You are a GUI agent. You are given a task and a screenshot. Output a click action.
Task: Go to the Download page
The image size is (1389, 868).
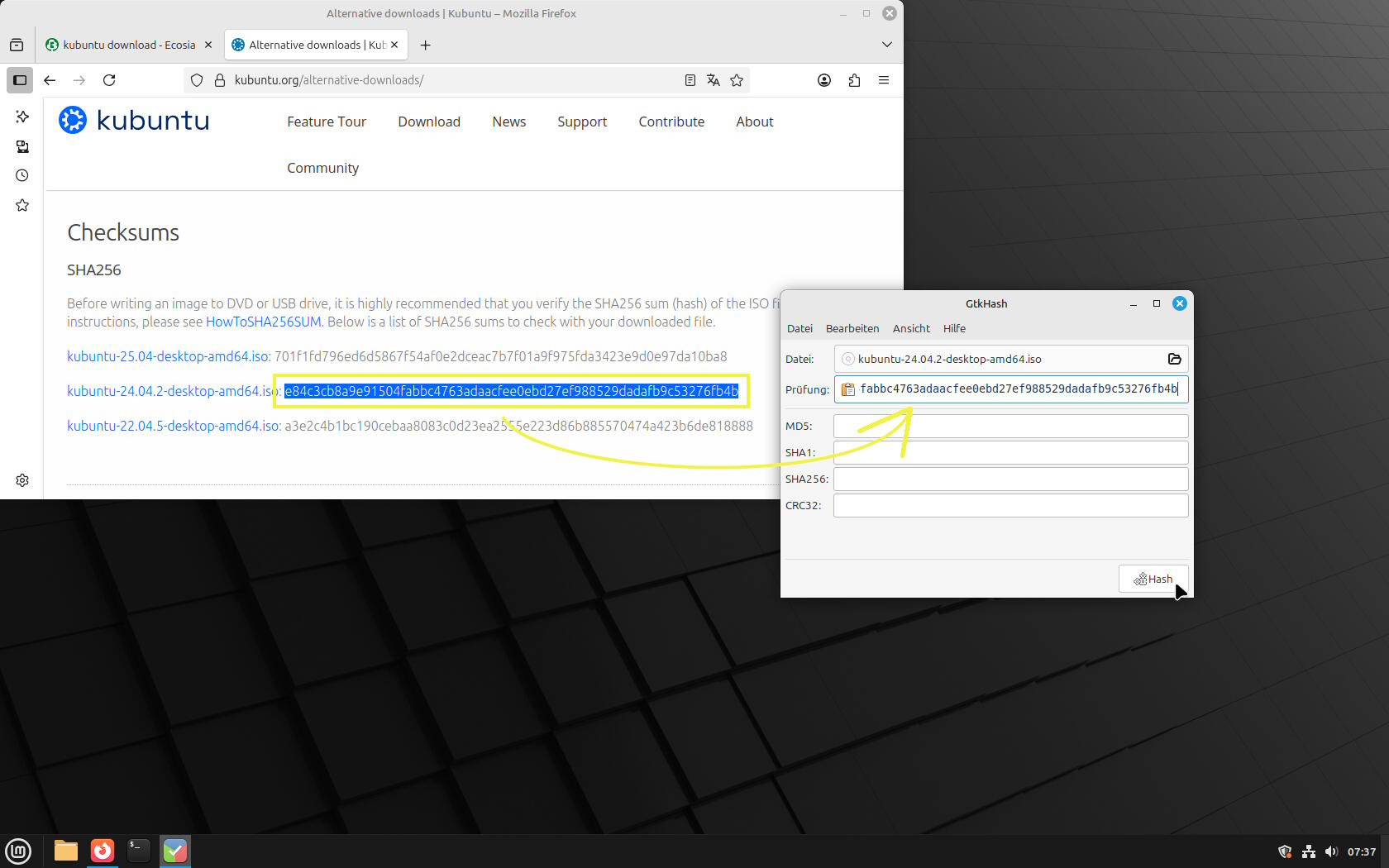tap(429, 122)
